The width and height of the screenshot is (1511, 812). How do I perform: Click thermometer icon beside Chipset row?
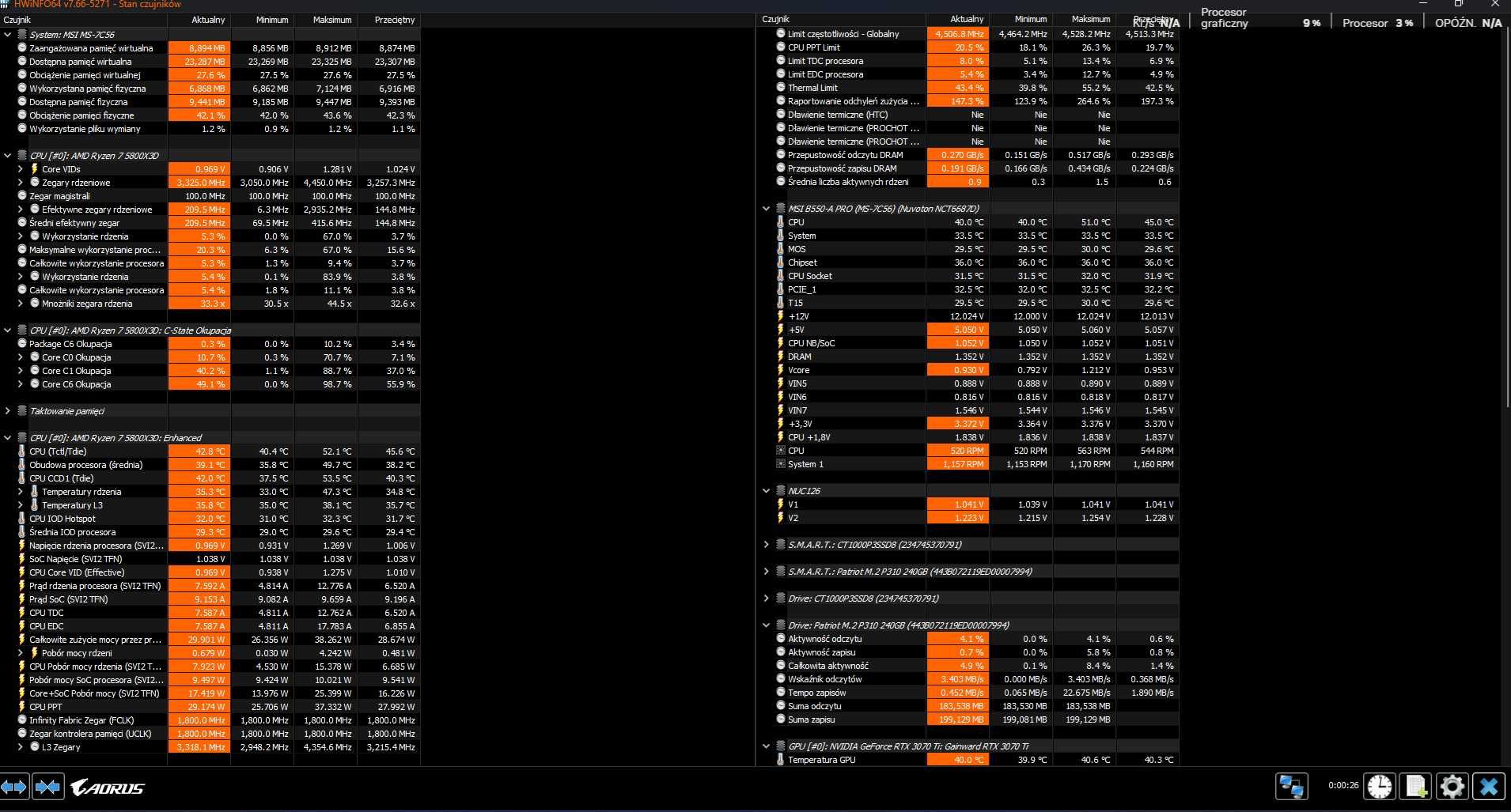(781, 262)
